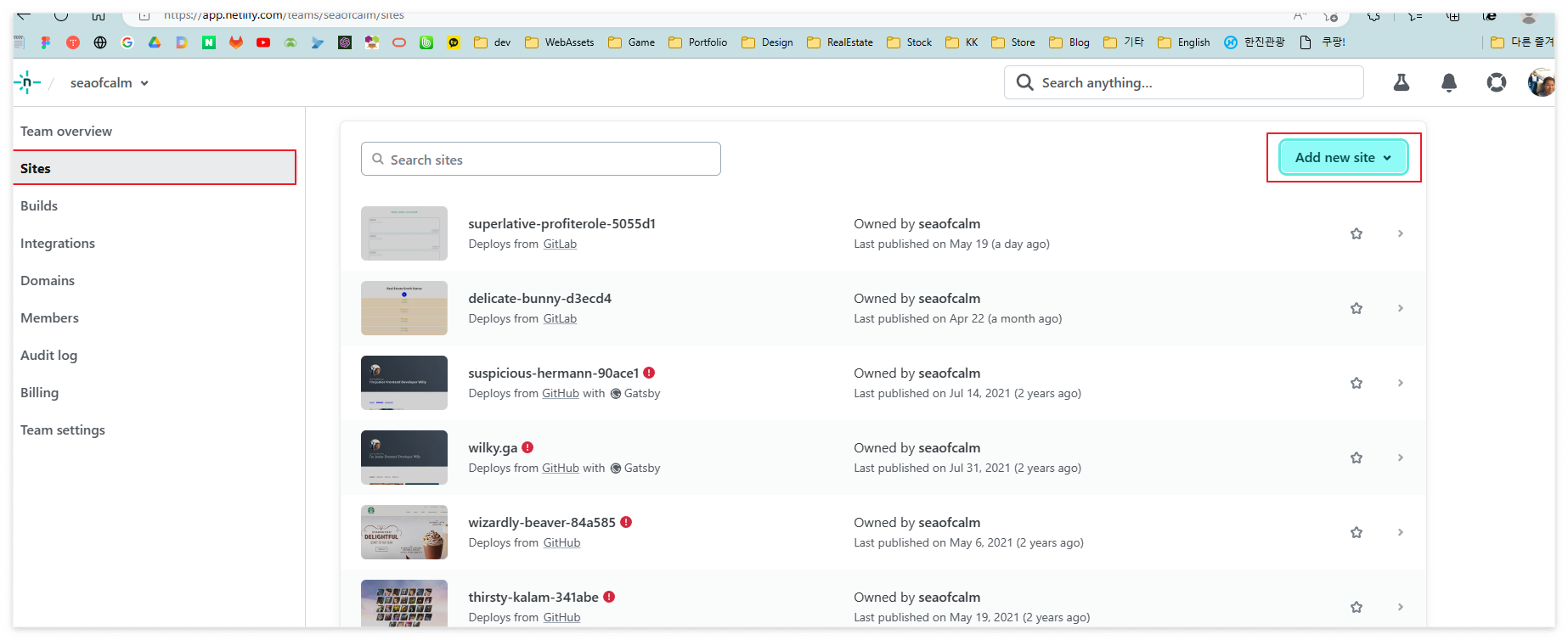
Task: Click error badge next to wilky.ga
Action: click(x=527, y=447)
